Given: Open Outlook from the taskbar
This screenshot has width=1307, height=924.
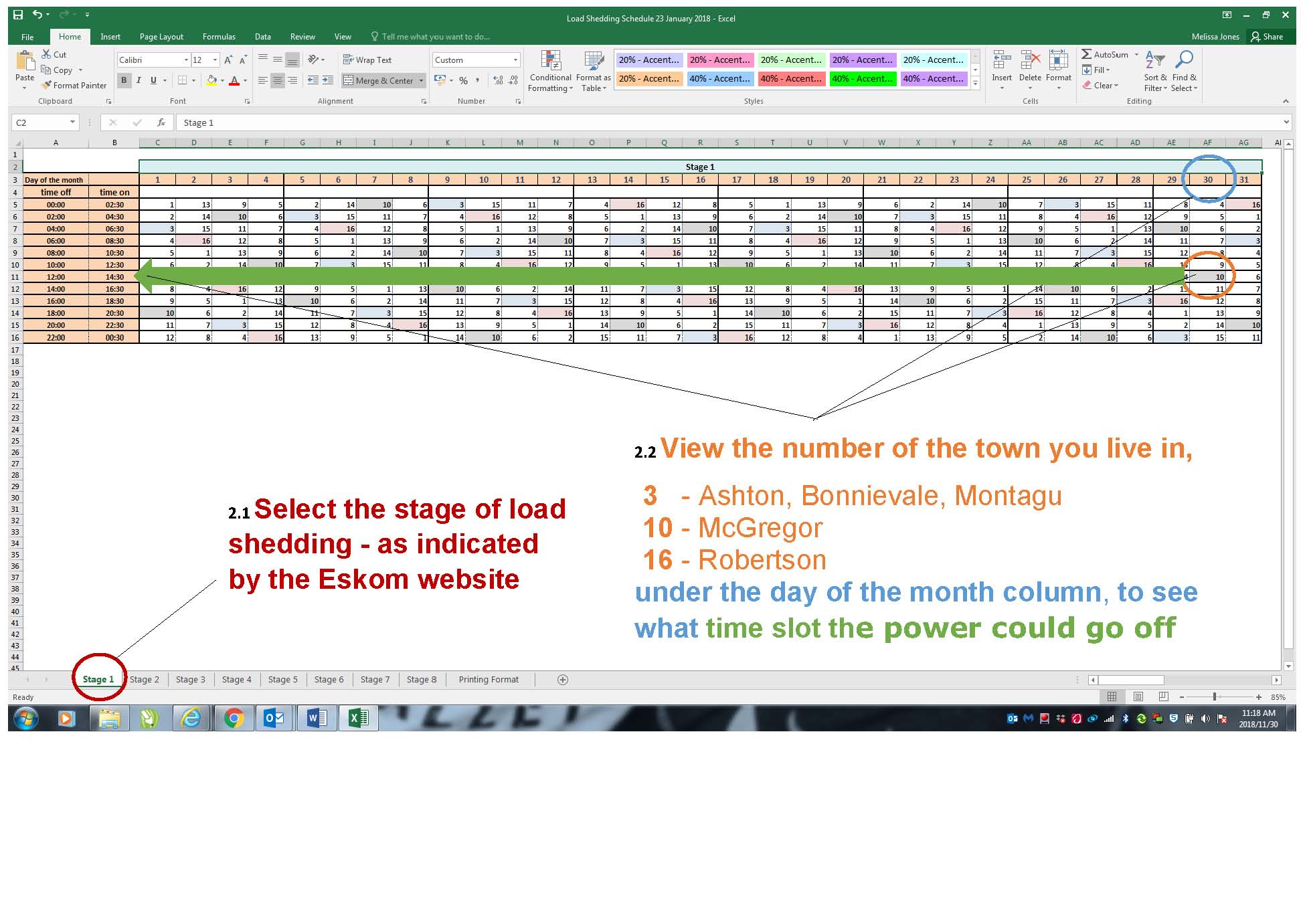Looking at the screenshot, I should click(274, 719).
